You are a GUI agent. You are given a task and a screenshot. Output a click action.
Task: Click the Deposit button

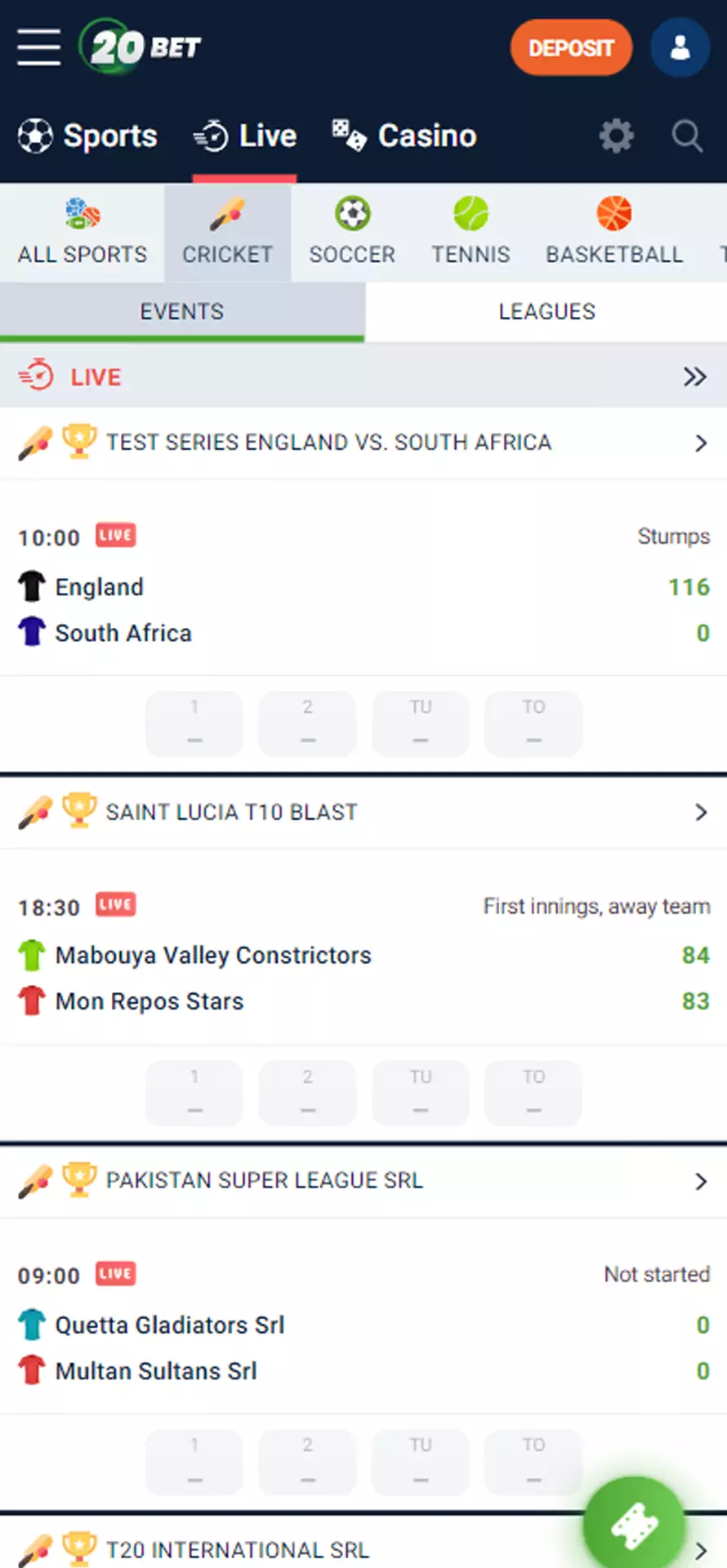[x=570, y=47]
